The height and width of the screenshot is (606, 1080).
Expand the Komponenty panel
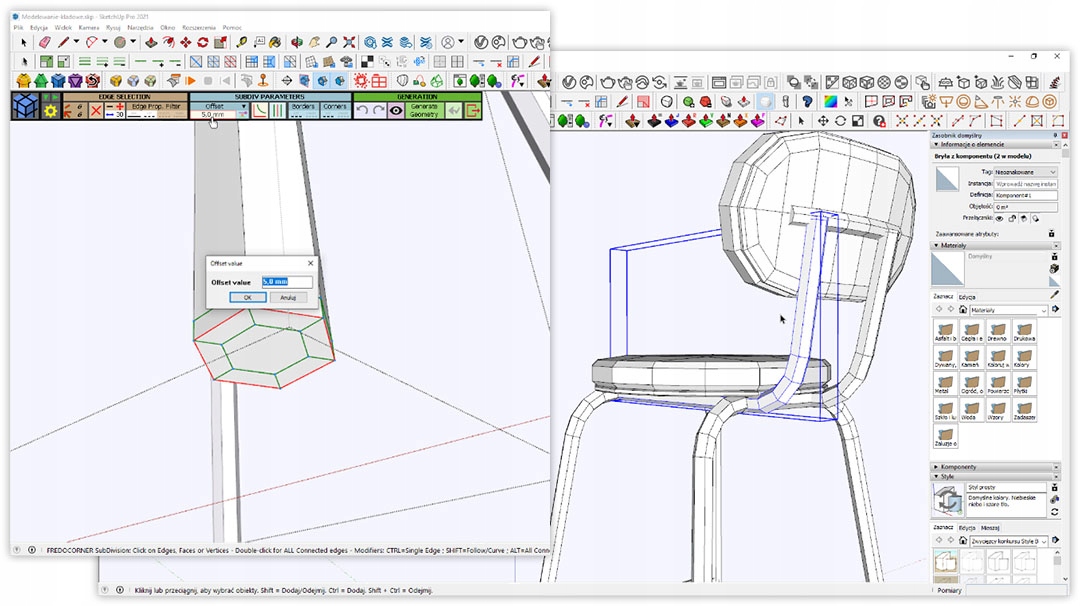pos(957,467)
